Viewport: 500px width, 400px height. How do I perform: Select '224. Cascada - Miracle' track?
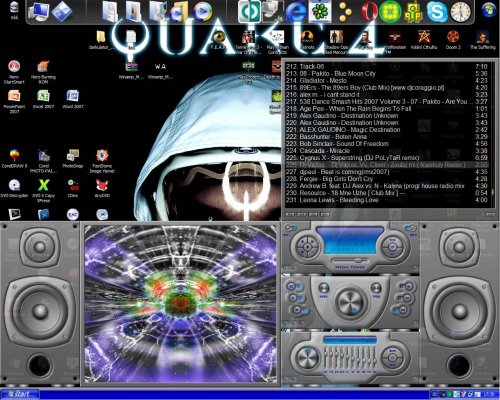tap(387, 151)
